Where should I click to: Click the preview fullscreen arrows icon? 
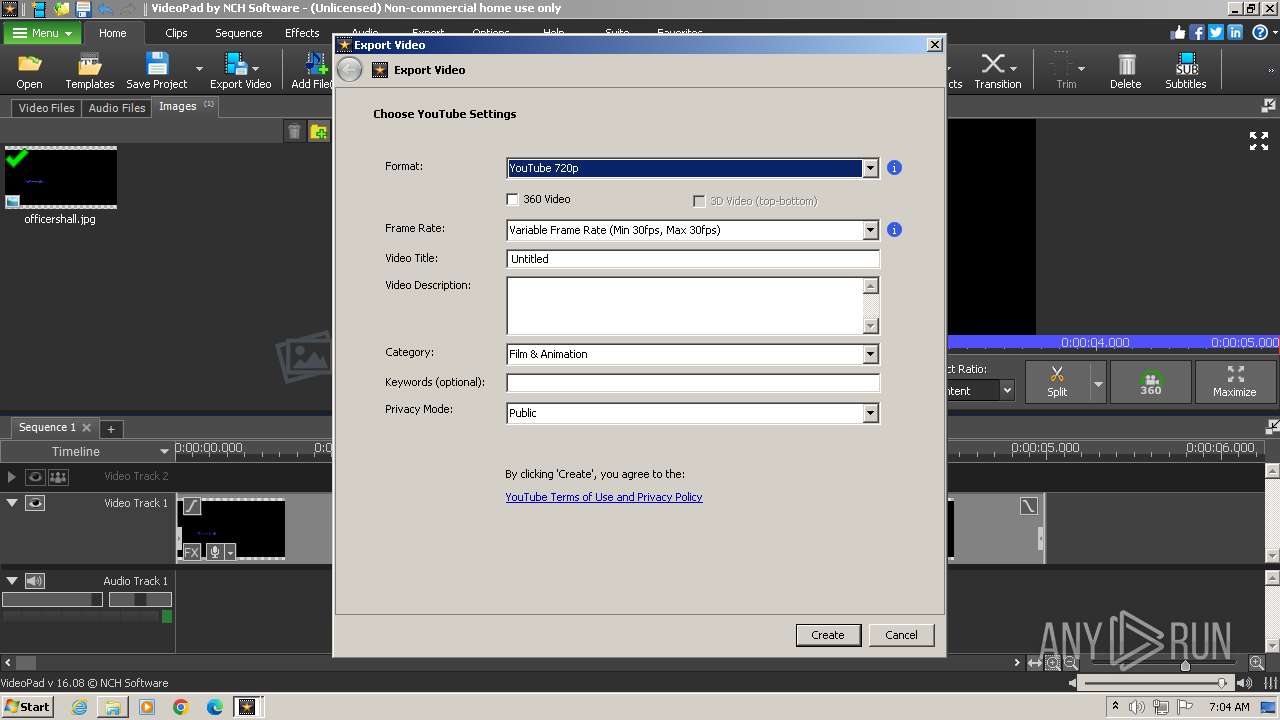[1259, 141]
